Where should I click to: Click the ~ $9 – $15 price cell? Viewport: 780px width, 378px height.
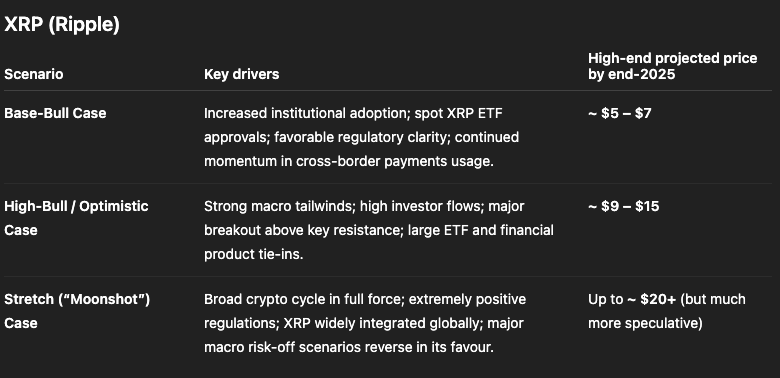(x=623, y=206)
